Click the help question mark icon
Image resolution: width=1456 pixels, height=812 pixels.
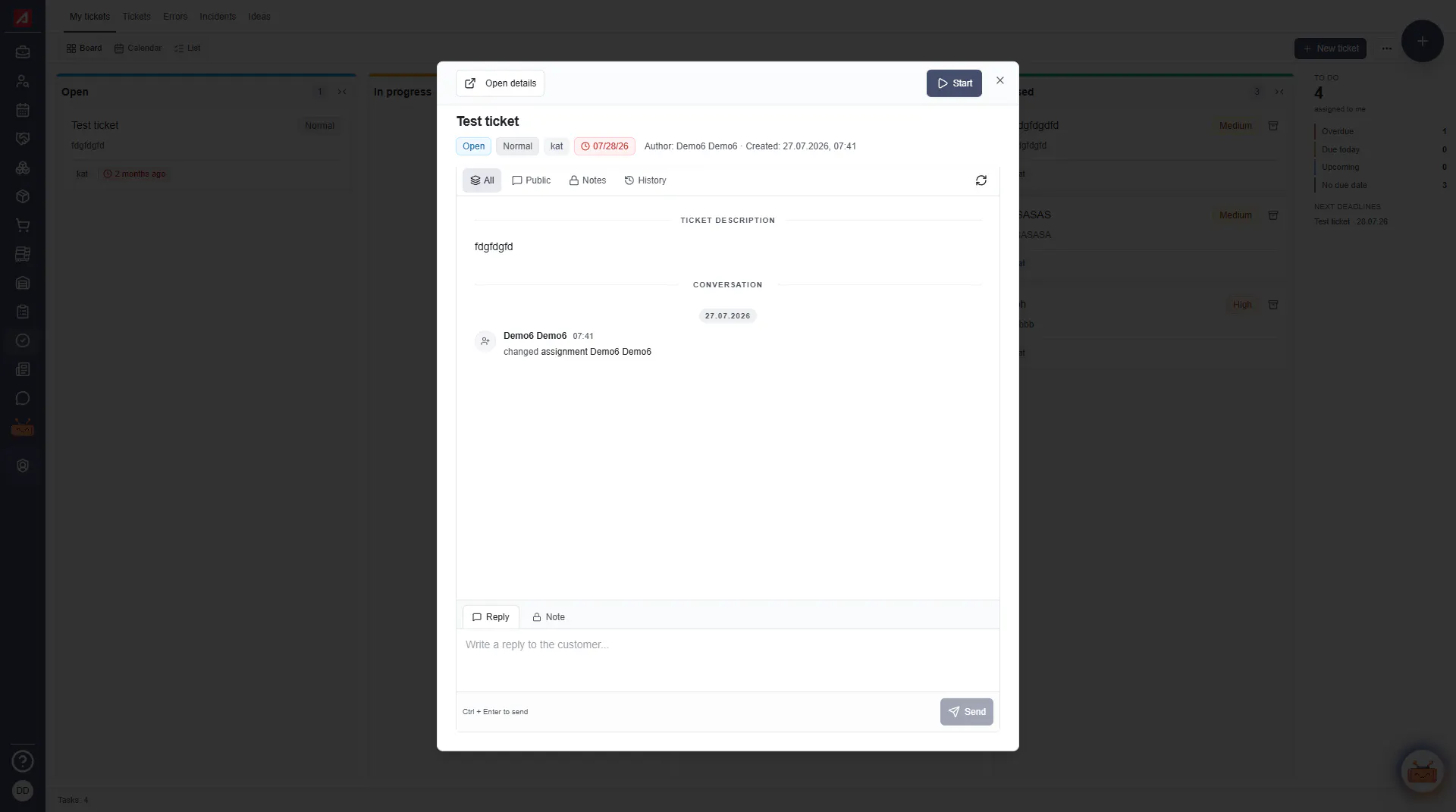click(x=23, y=761)
